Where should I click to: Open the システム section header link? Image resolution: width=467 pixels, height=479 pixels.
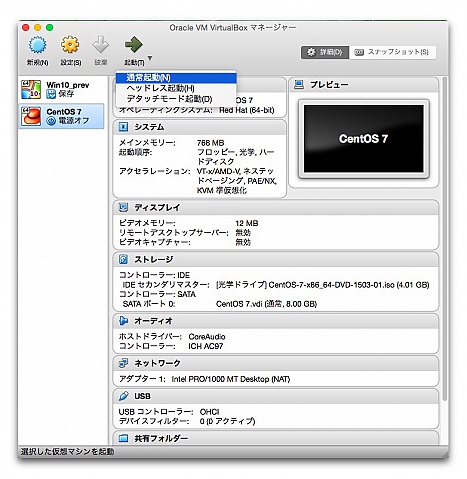149,127
